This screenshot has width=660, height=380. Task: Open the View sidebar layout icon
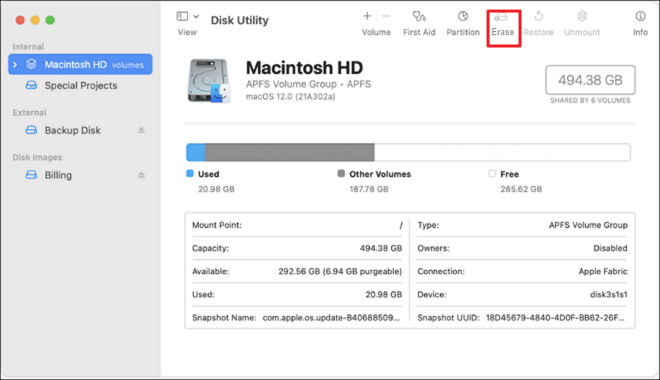coord(182,16)
